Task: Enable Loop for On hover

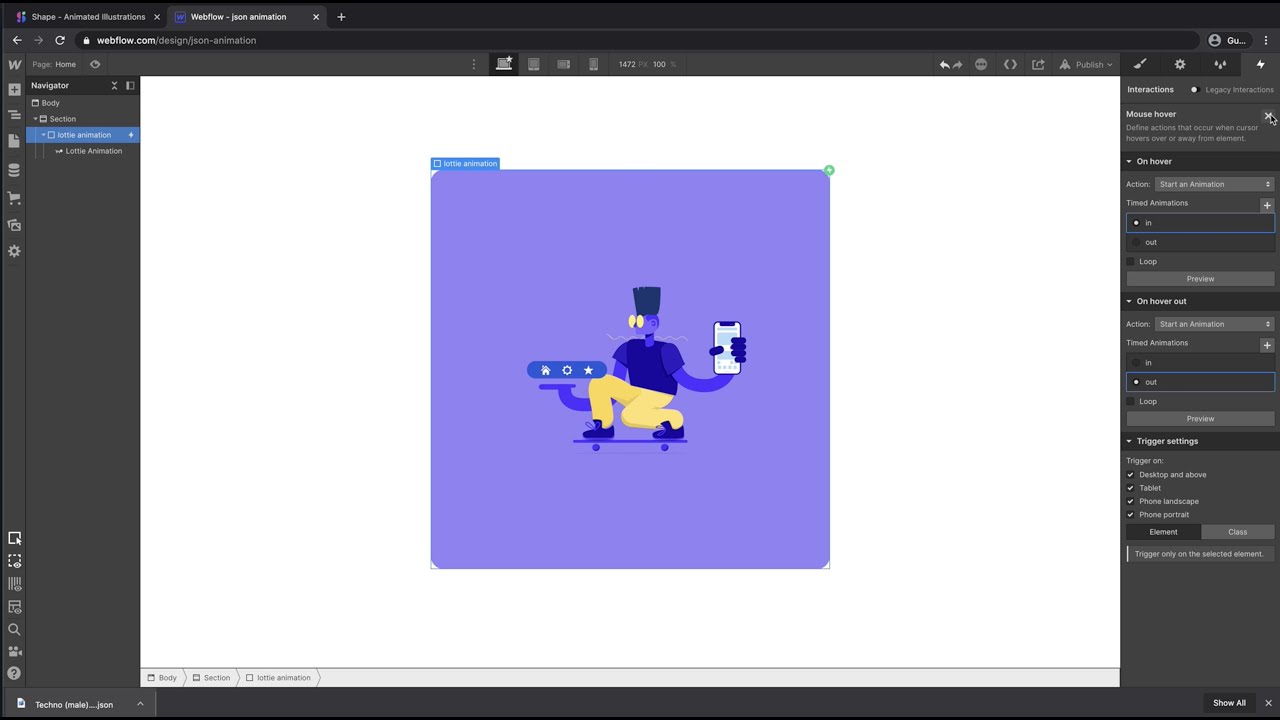Action: click(x=1131, y=262)
